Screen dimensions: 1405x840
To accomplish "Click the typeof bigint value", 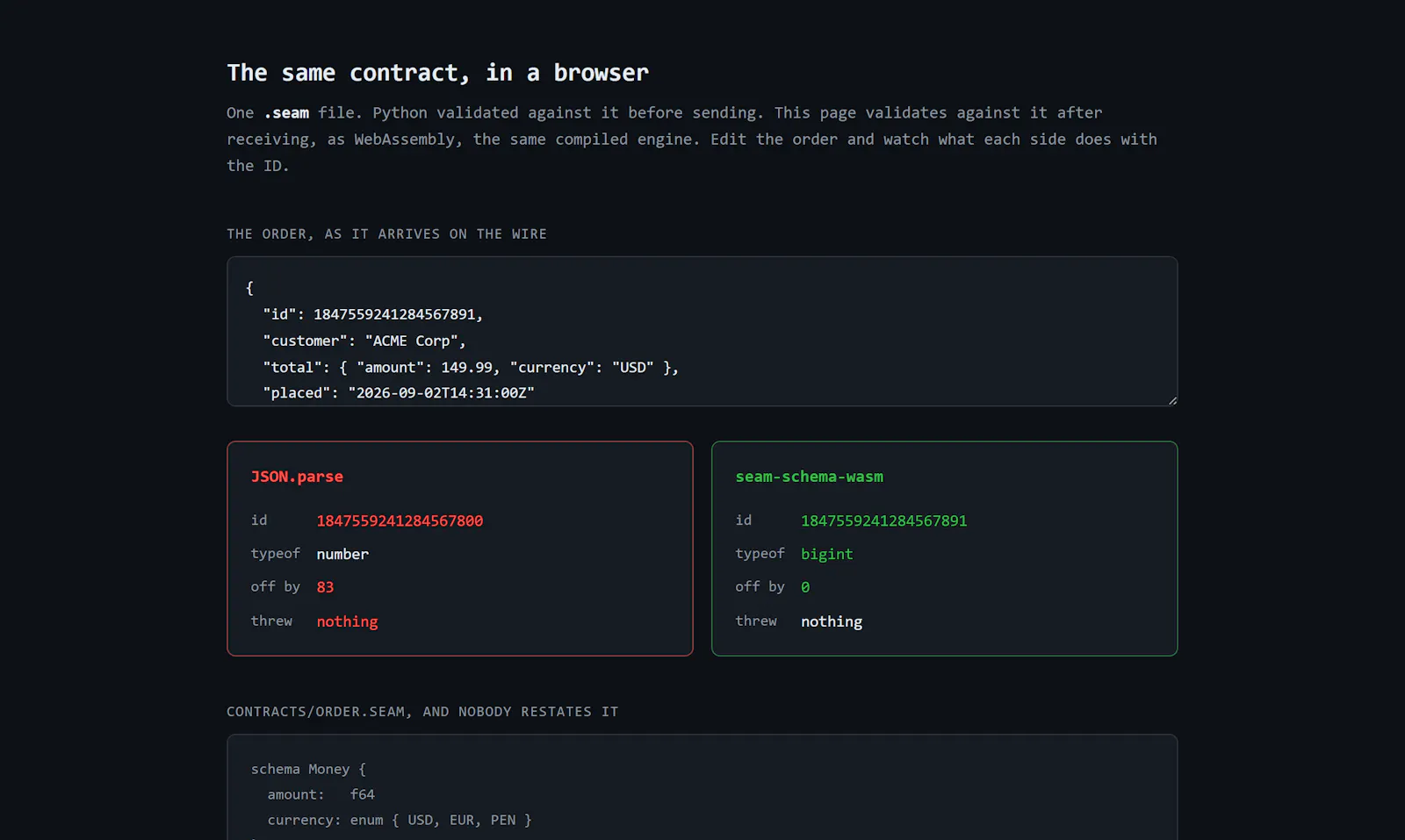I will [826, 554].
